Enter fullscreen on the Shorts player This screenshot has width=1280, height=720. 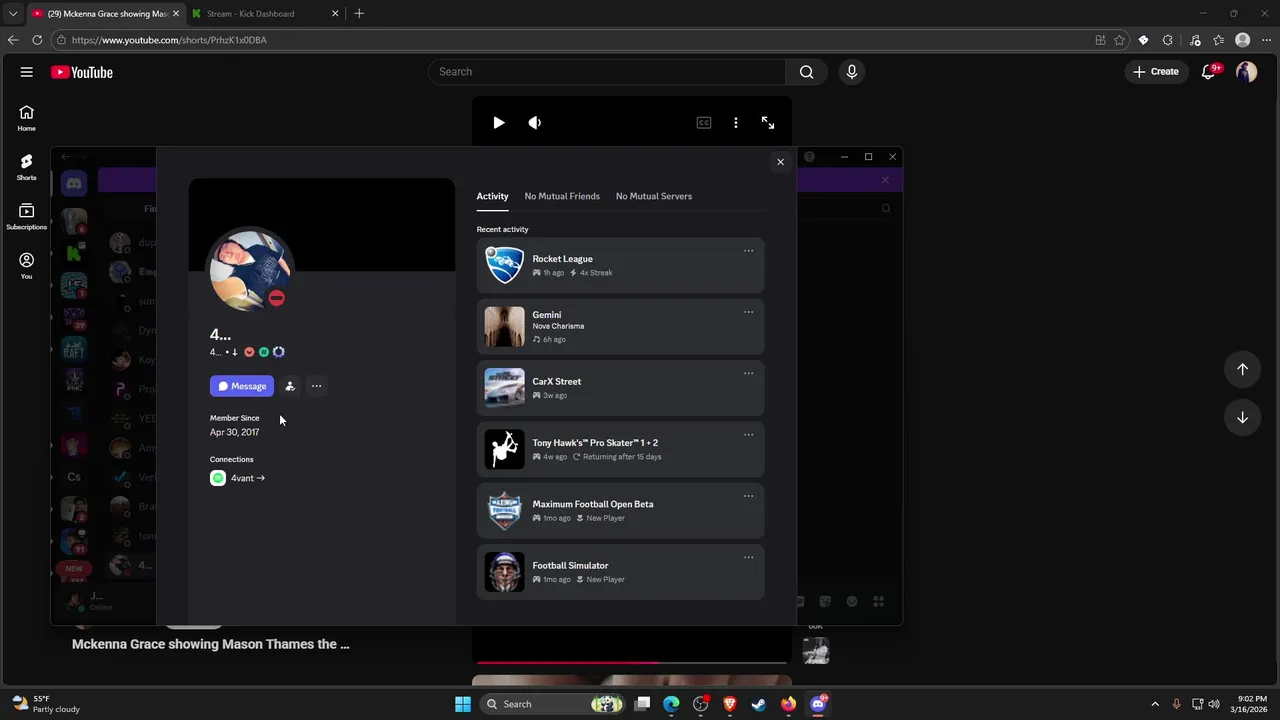[x=768, y=122]
